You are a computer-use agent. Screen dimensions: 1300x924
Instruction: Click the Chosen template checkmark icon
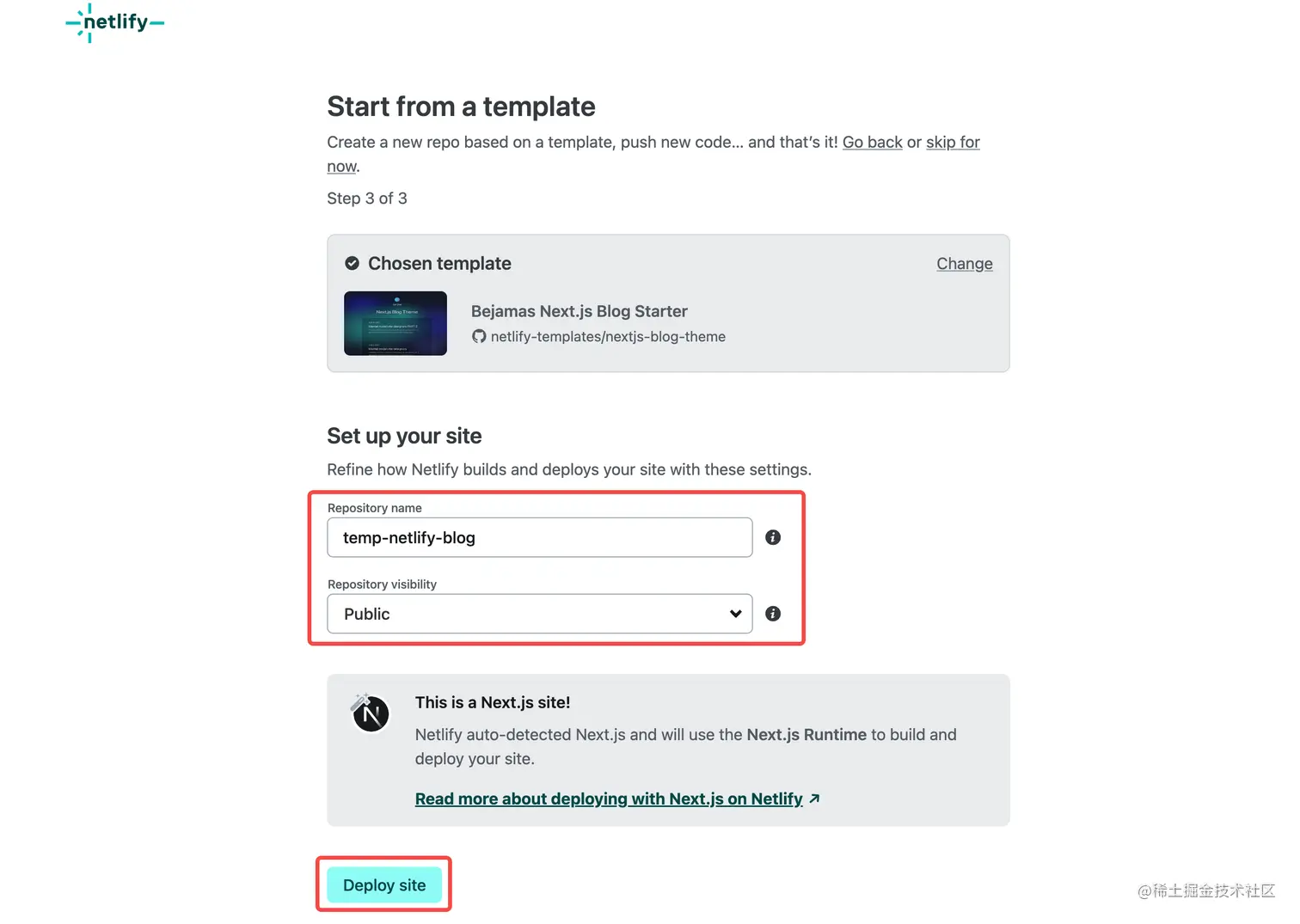tap(352, 263)
